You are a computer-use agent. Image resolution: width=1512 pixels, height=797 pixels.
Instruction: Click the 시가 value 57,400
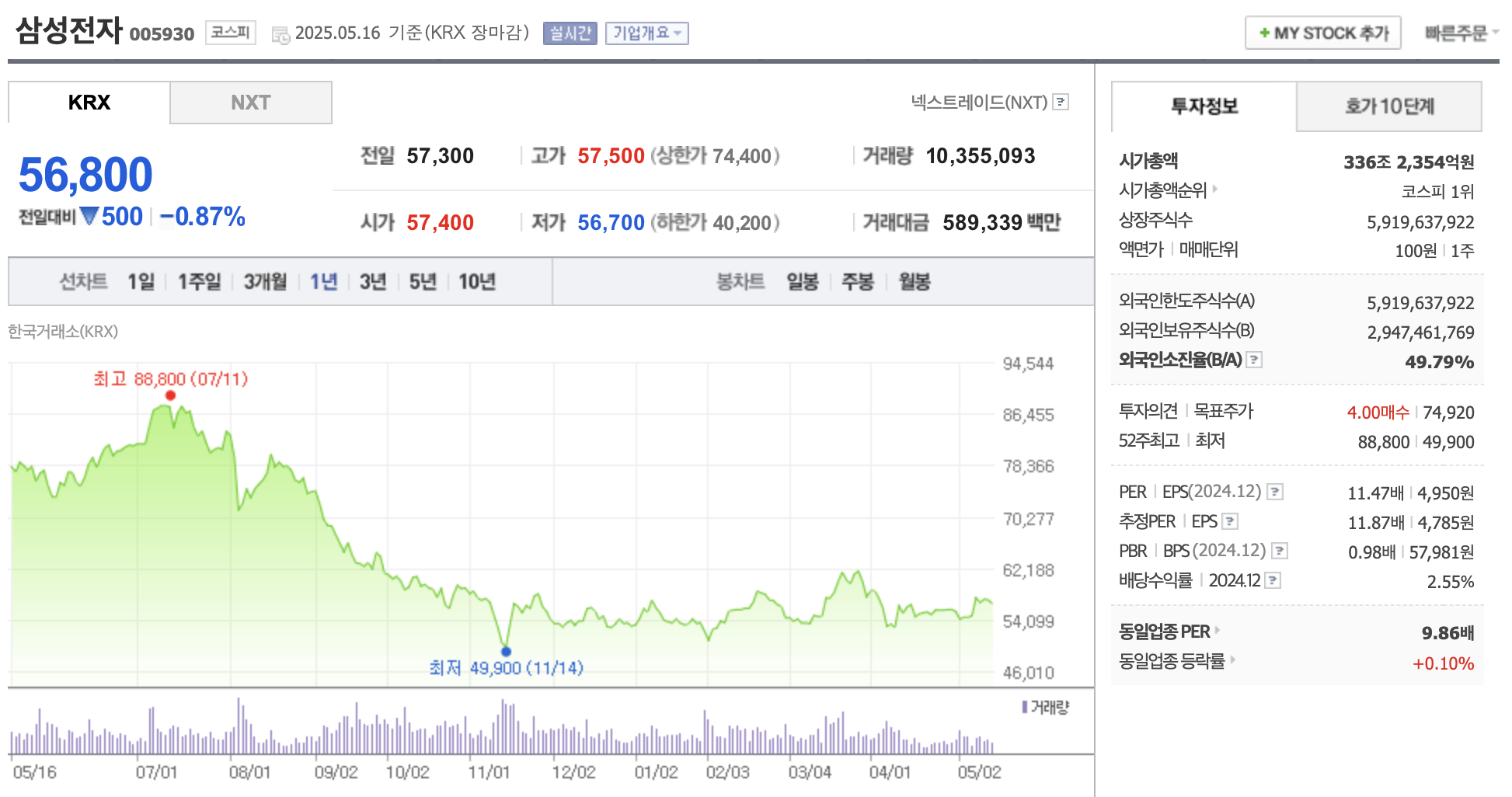tap(440, 223)
